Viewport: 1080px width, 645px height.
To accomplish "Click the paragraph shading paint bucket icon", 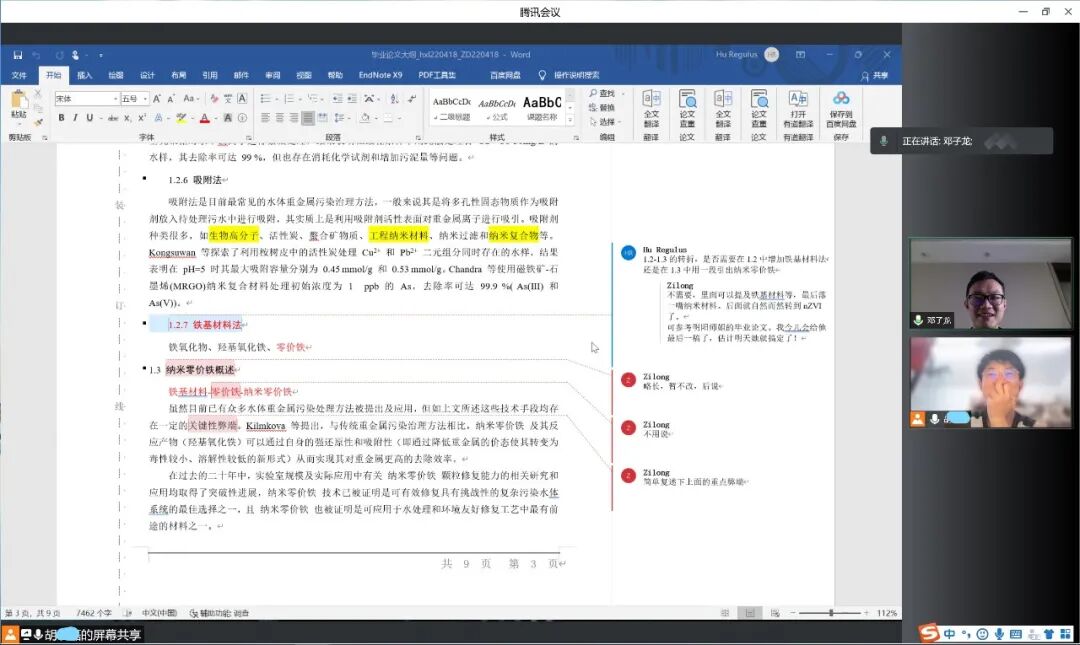I will (365, 118).
